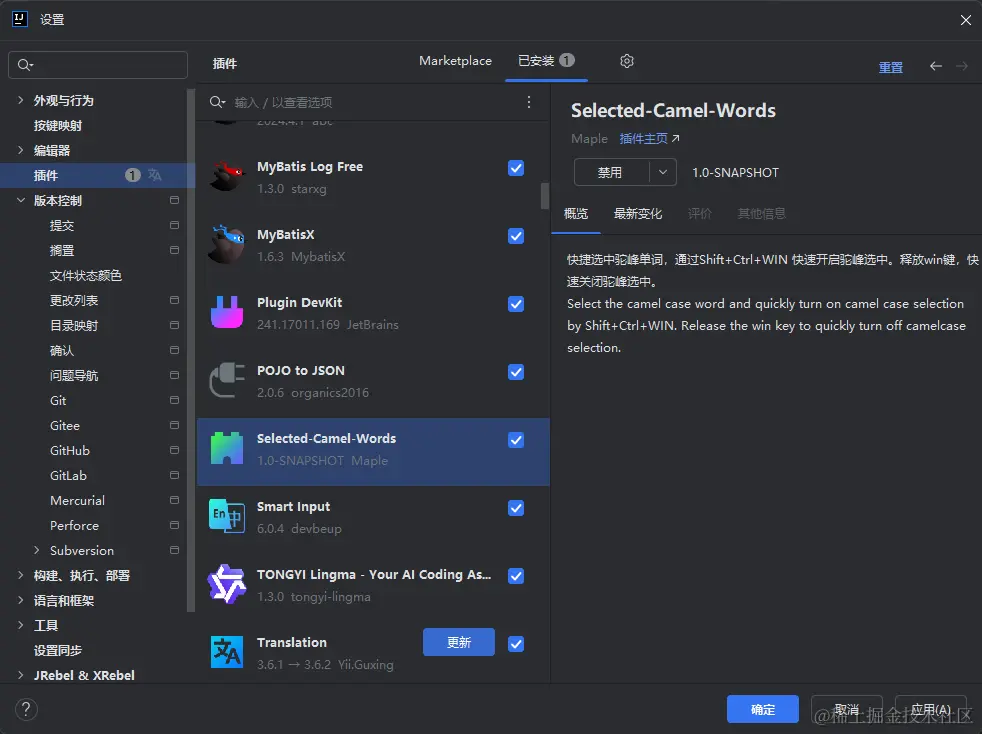
Task: Click the project-level icon beside Subversion
Action: 174,550
